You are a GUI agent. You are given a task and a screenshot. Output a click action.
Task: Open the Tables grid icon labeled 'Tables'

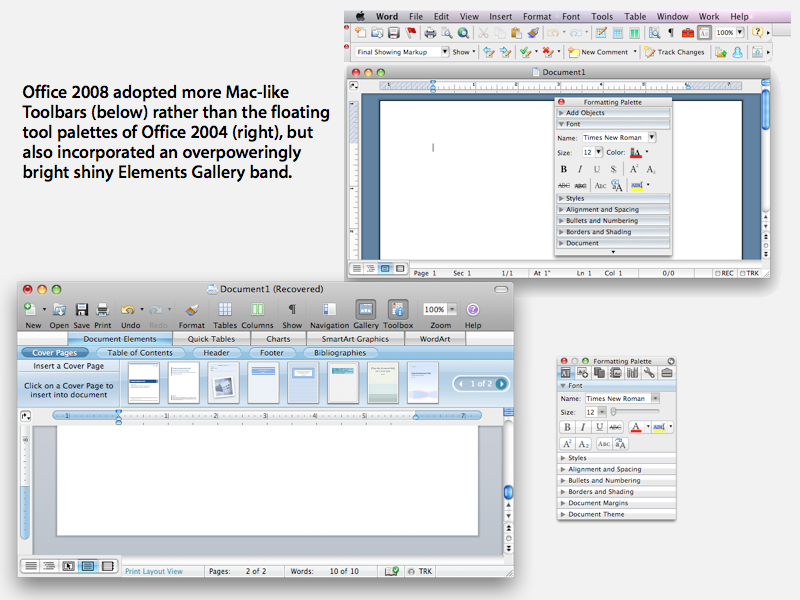pos(225,309)
